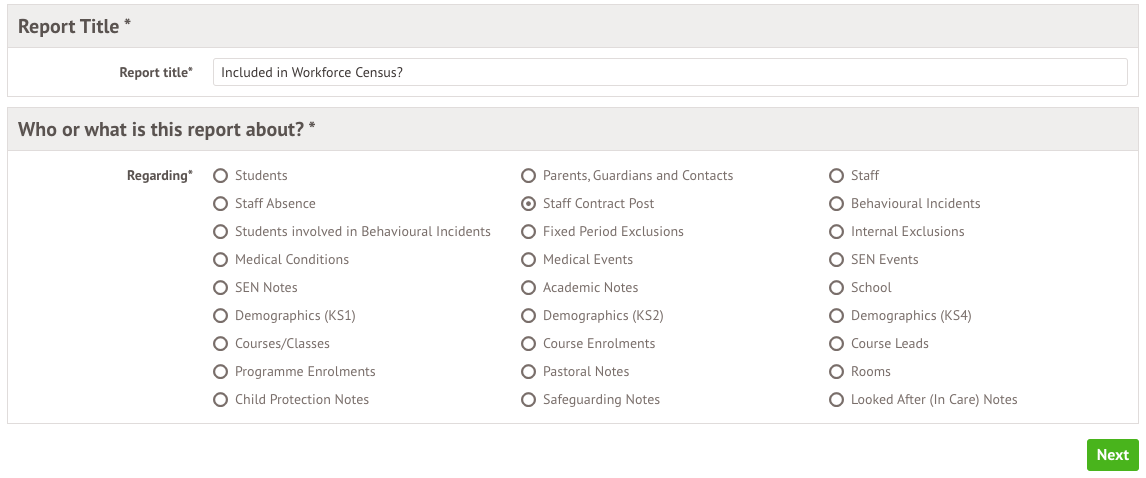Select Courses/Classes option
The height and width of the screenshot is (478, 1146).
[221, 344]
